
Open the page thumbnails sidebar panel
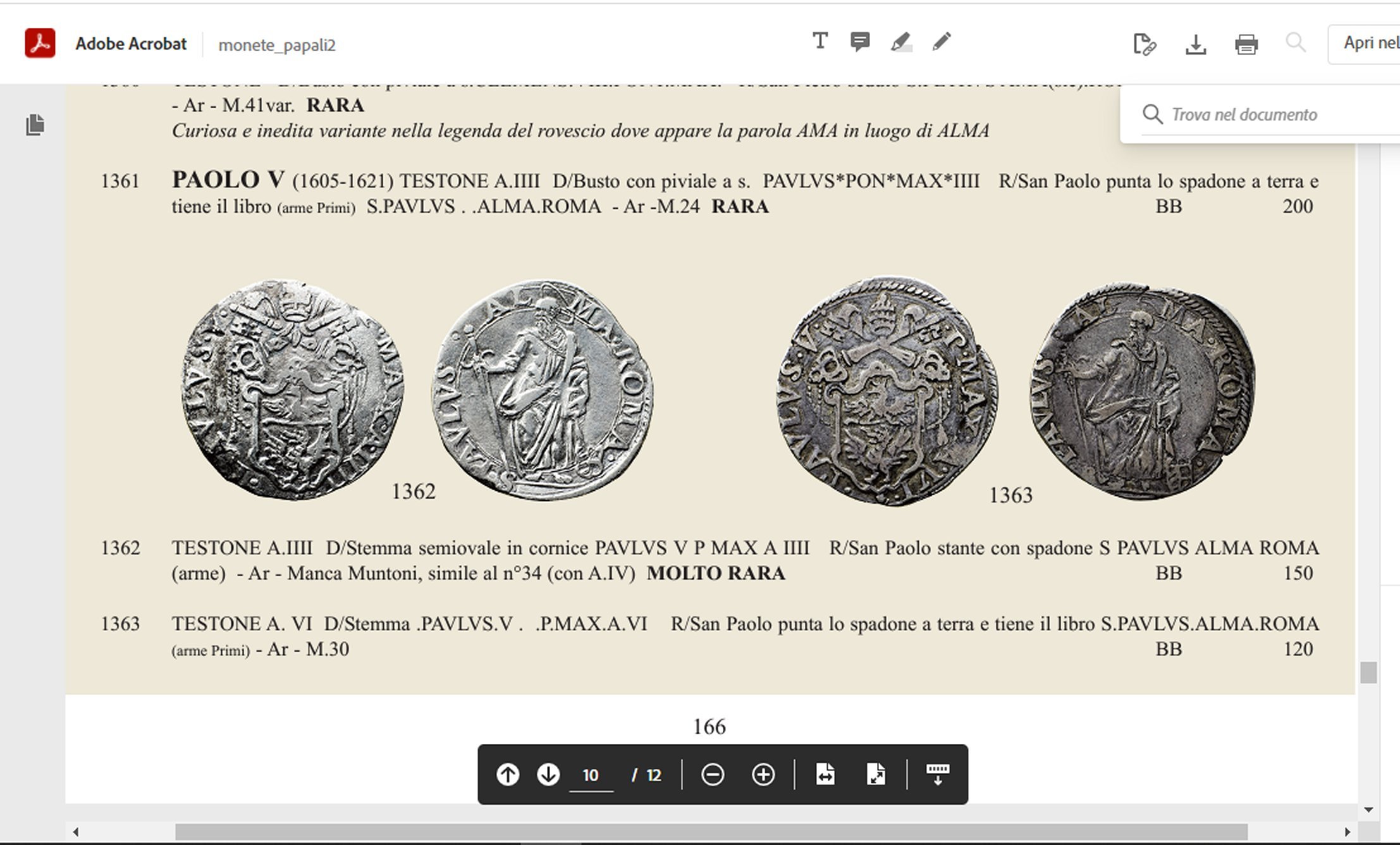click(35, 125)
